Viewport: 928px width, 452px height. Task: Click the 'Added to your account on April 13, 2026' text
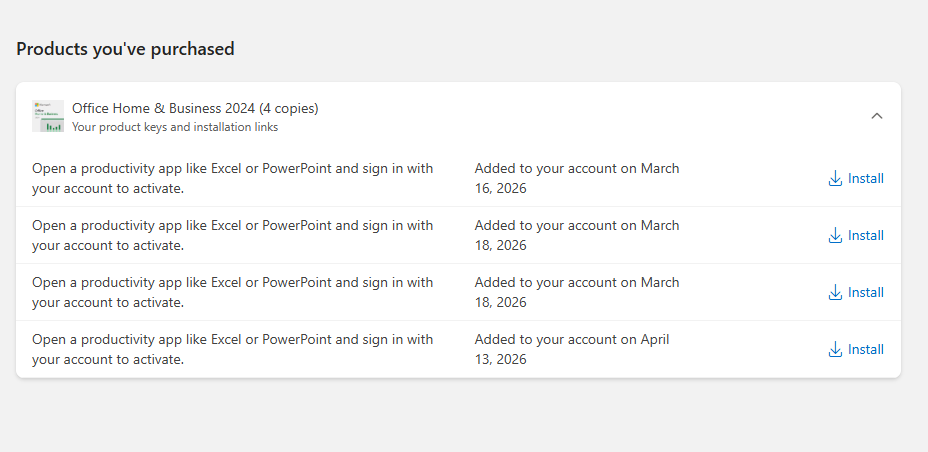click(572, 349)
